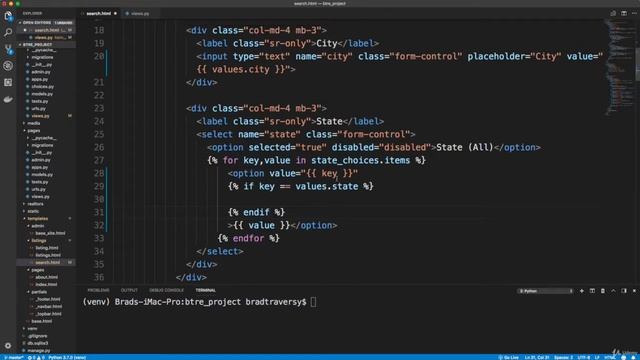Collapse the templates folder
The image size is (640, 360).
(38, 218)
